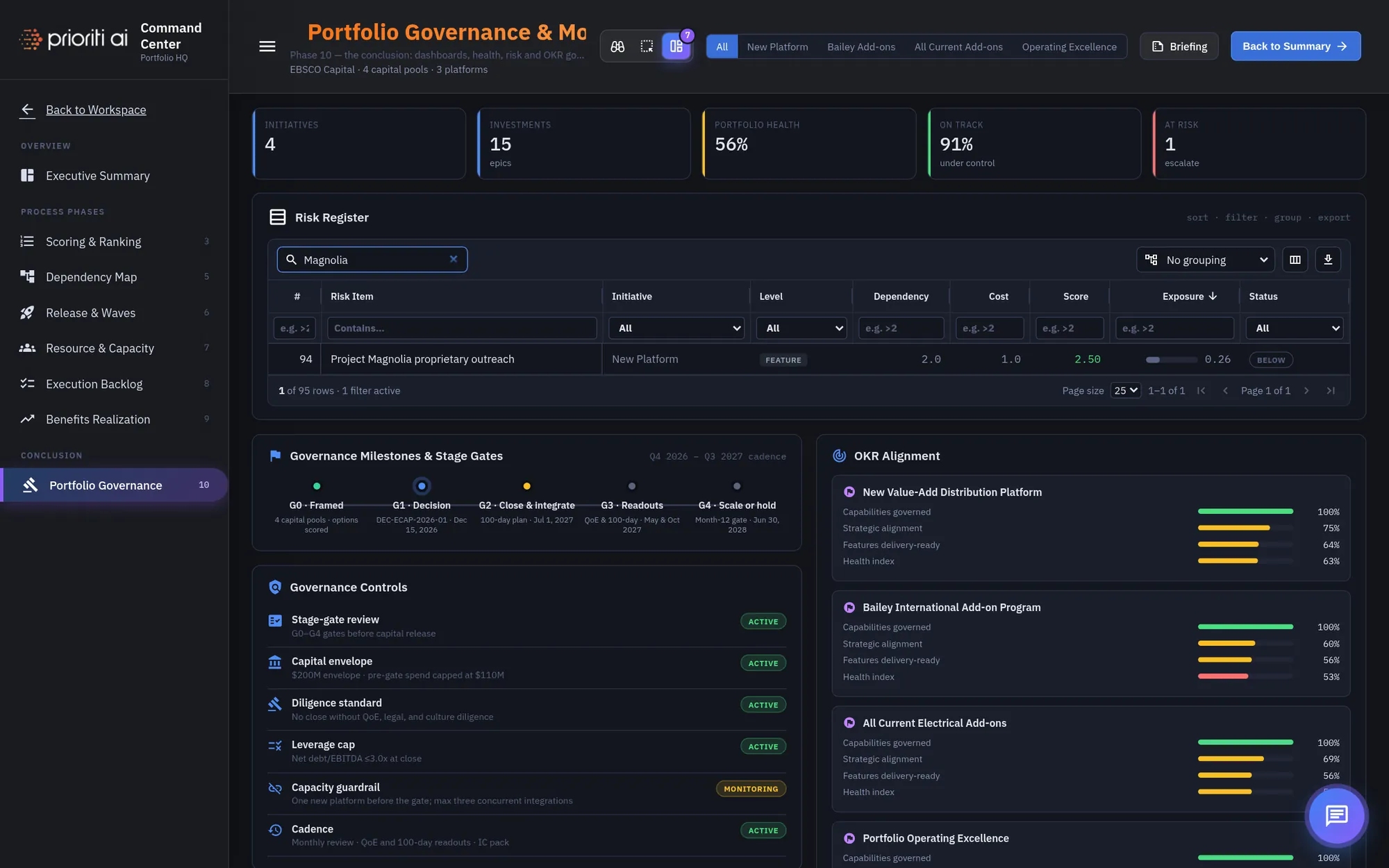Click the G2 Close & integrate milestone dot
1389x868 pixels.
(x=526, y=486)
